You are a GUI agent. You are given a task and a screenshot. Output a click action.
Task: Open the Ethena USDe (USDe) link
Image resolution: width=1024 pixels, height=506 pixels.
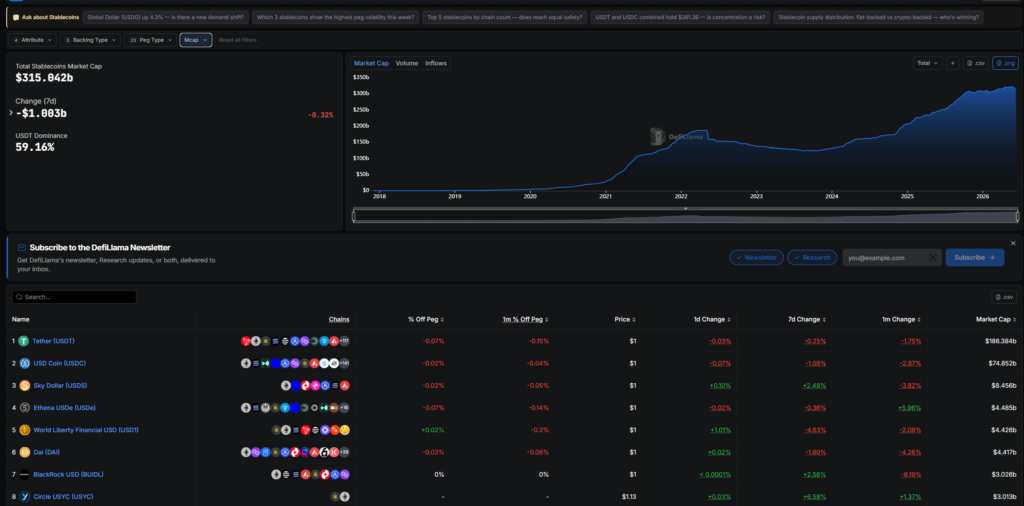tap(65, 407)
